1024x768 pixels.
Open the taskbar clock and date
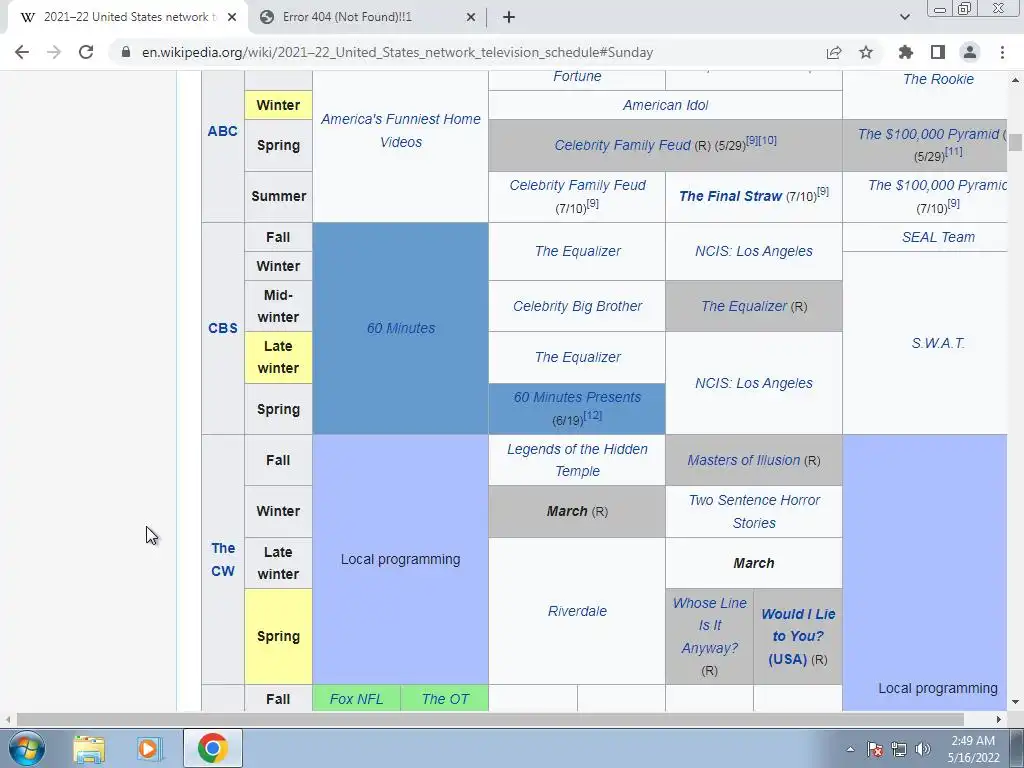tap(973, 749)
